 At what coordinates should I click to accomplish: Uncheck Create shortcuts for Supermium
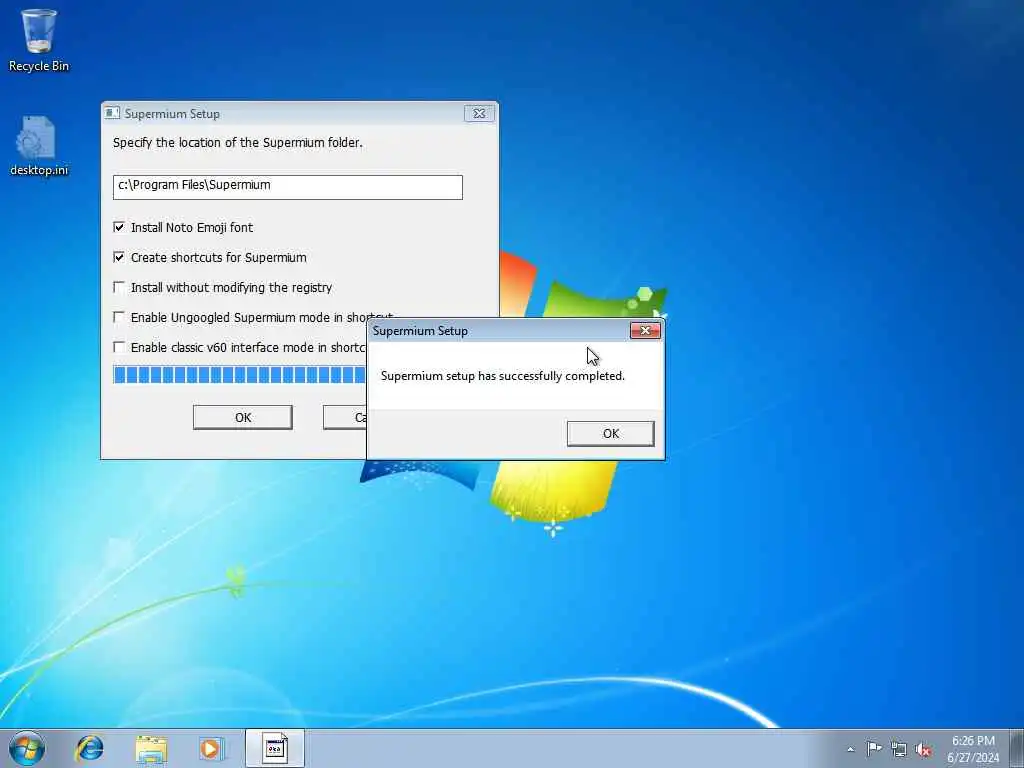click(119, 257)
